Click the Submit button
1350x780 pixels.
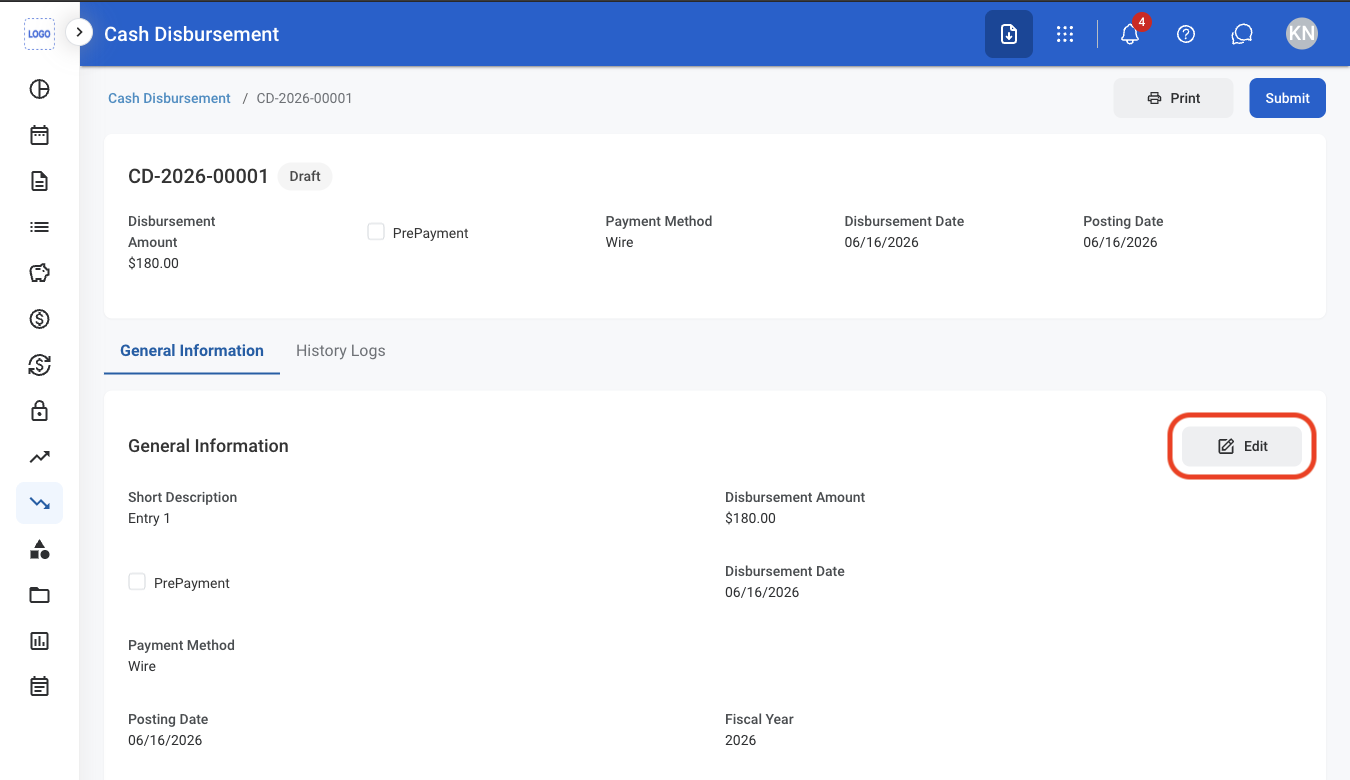pyautogui.click(x=1287, y=98)
